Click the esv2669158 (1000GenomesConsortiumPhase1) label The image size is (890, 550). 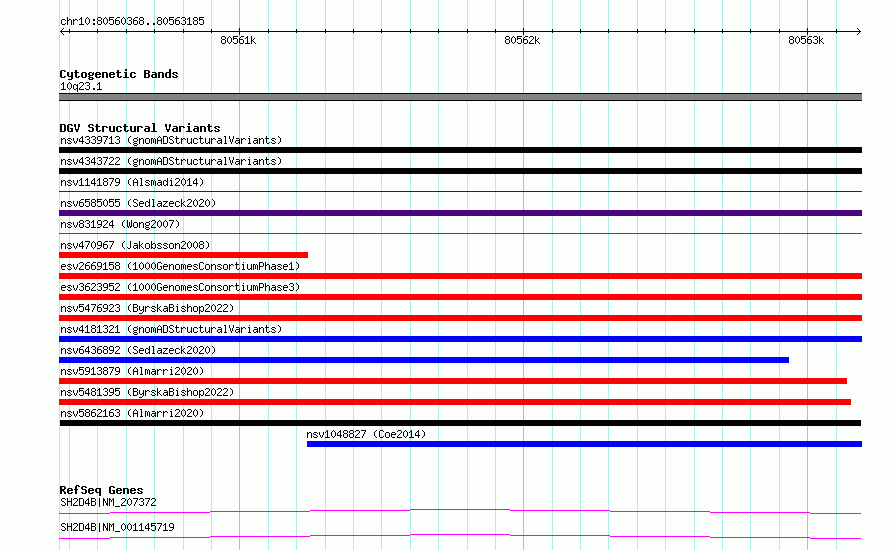click(x=180, y=266)
